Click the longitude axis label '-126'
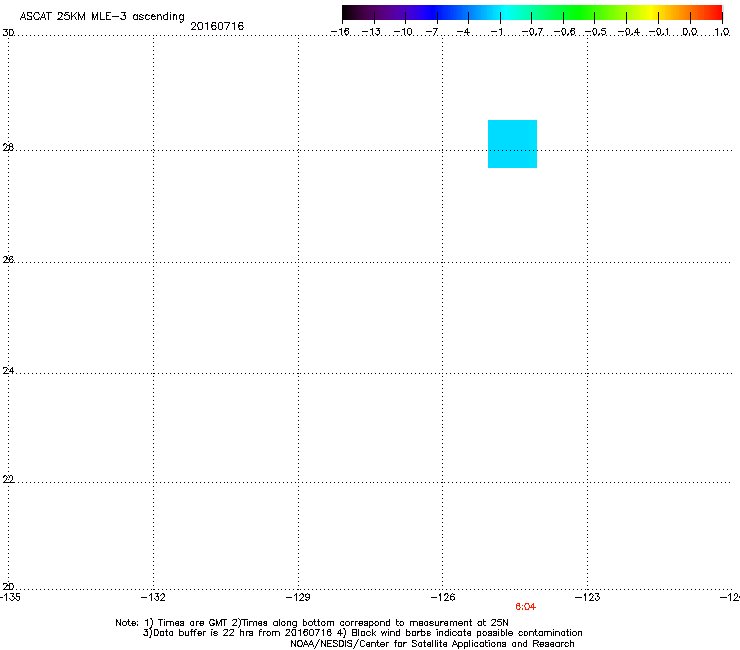The image size is (740, 650). (x=443, y=597)
